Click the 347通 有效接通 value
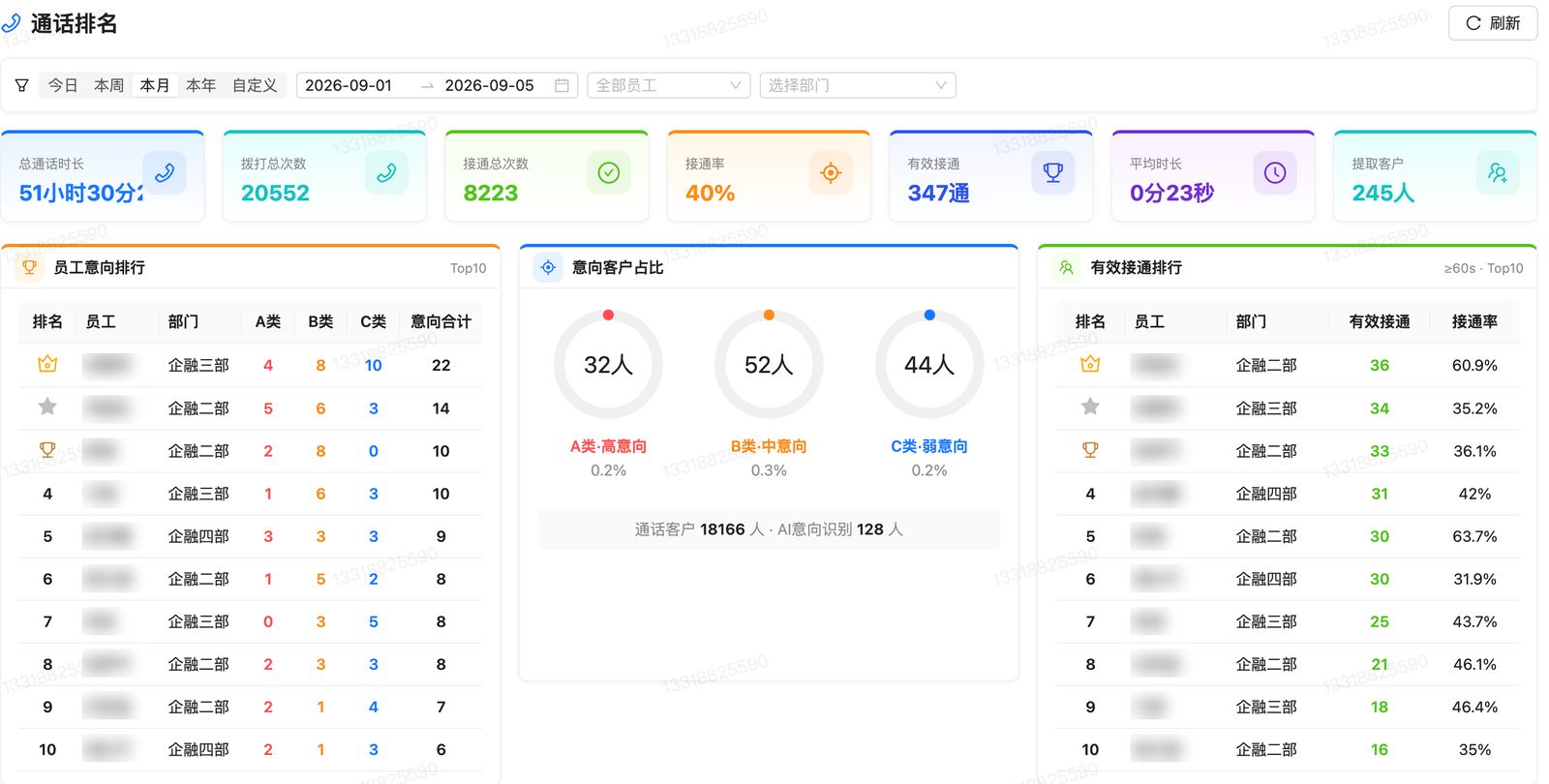This screenshot has height=784, width=1549. [938, 193]
